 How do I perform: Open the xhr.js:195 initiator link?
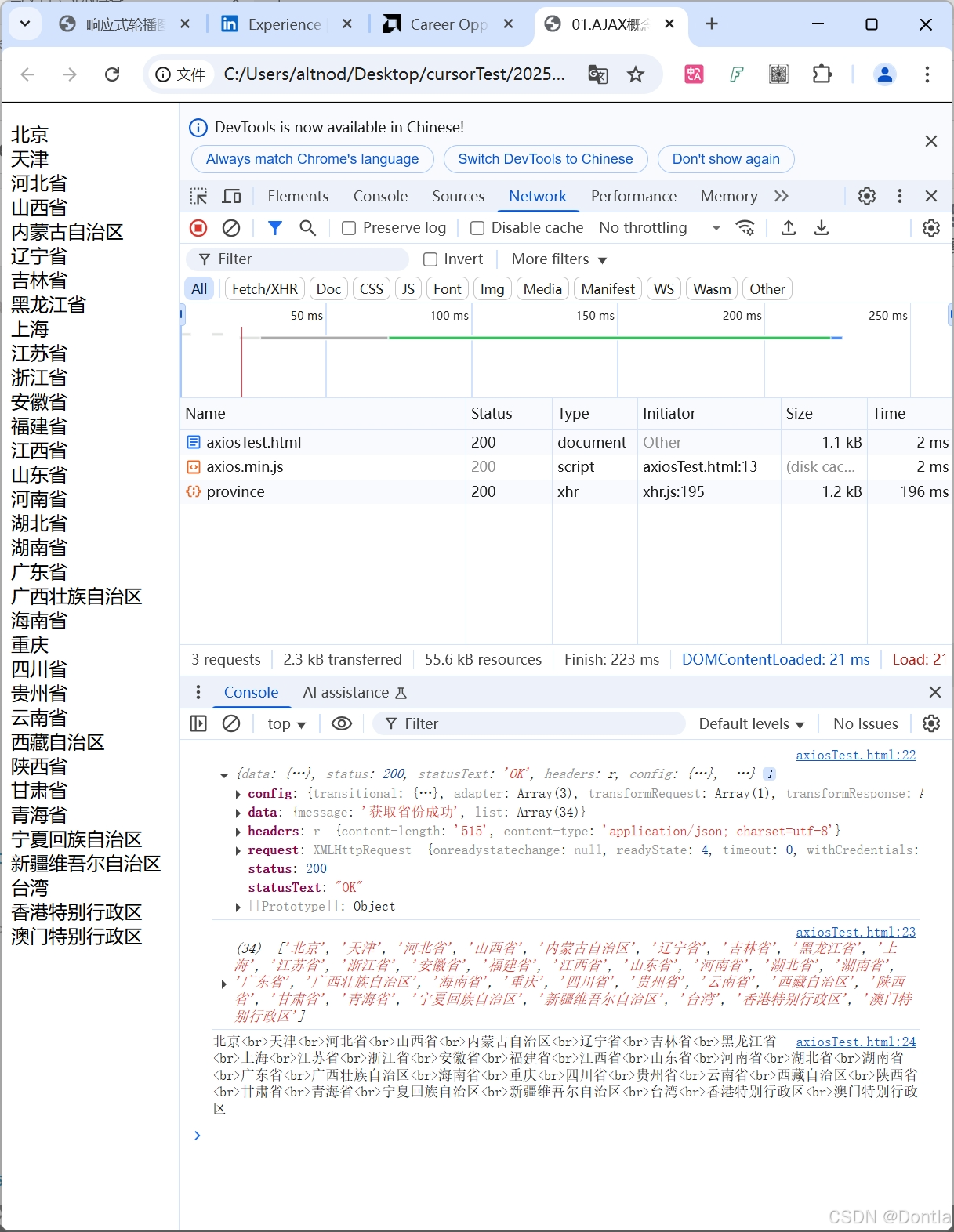[x=673, y=491]
